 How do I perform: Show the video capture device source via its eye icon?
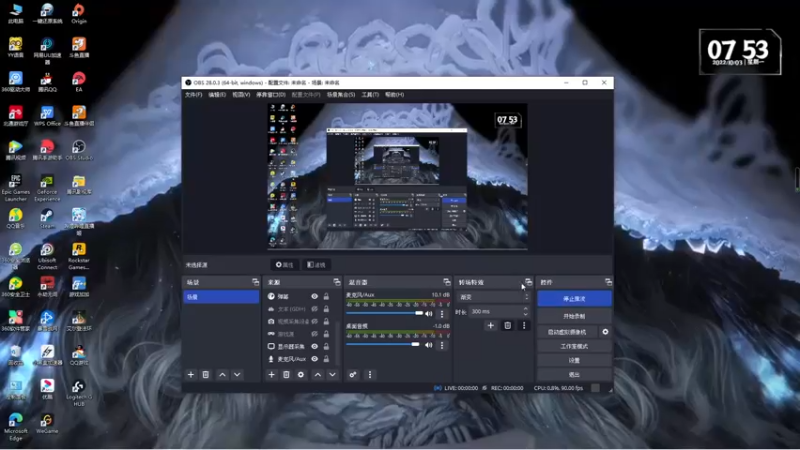point(315,321)
